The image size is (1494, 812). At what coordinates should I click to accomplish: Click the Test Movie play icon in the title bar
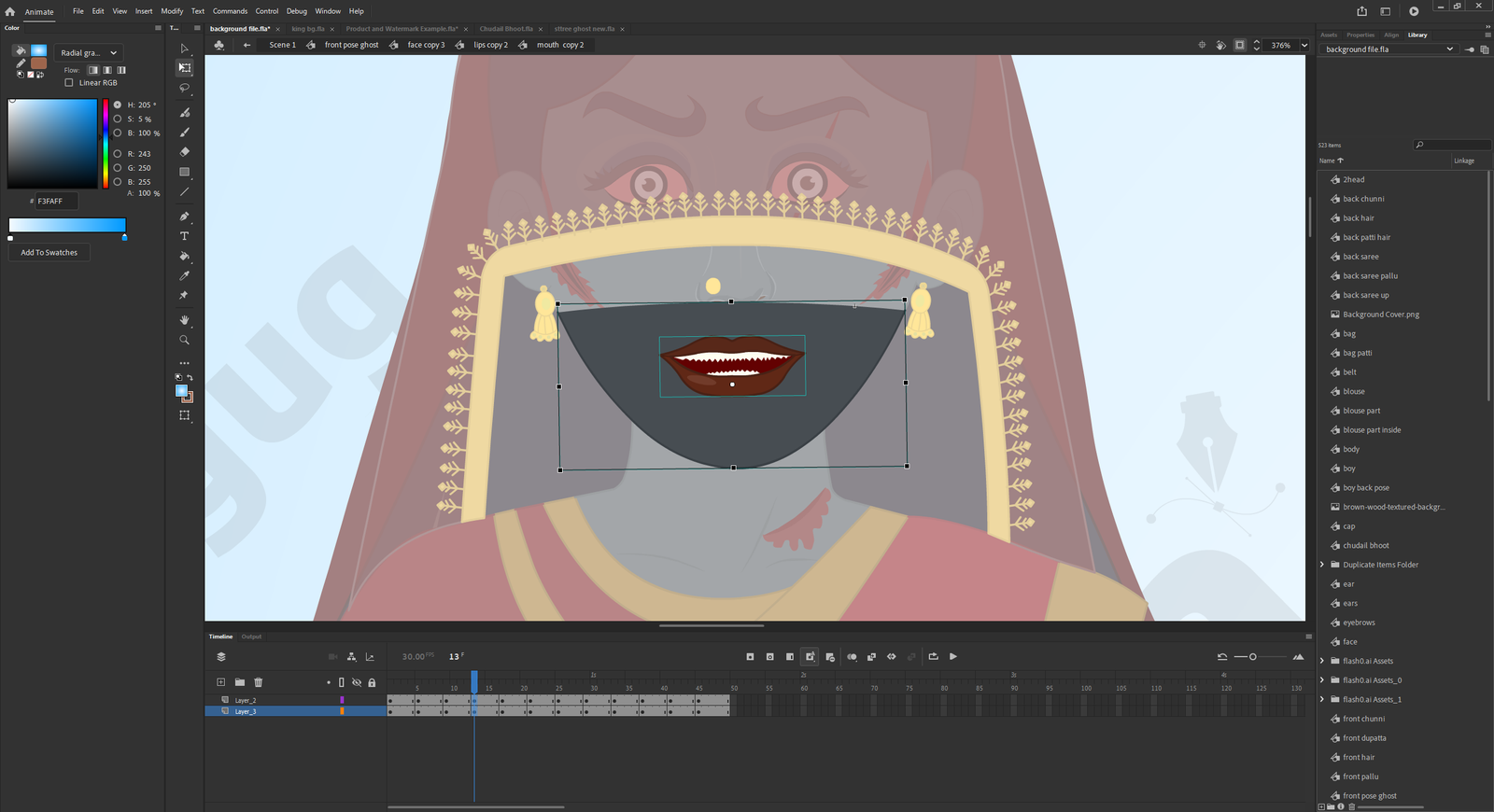(1414, 11)
